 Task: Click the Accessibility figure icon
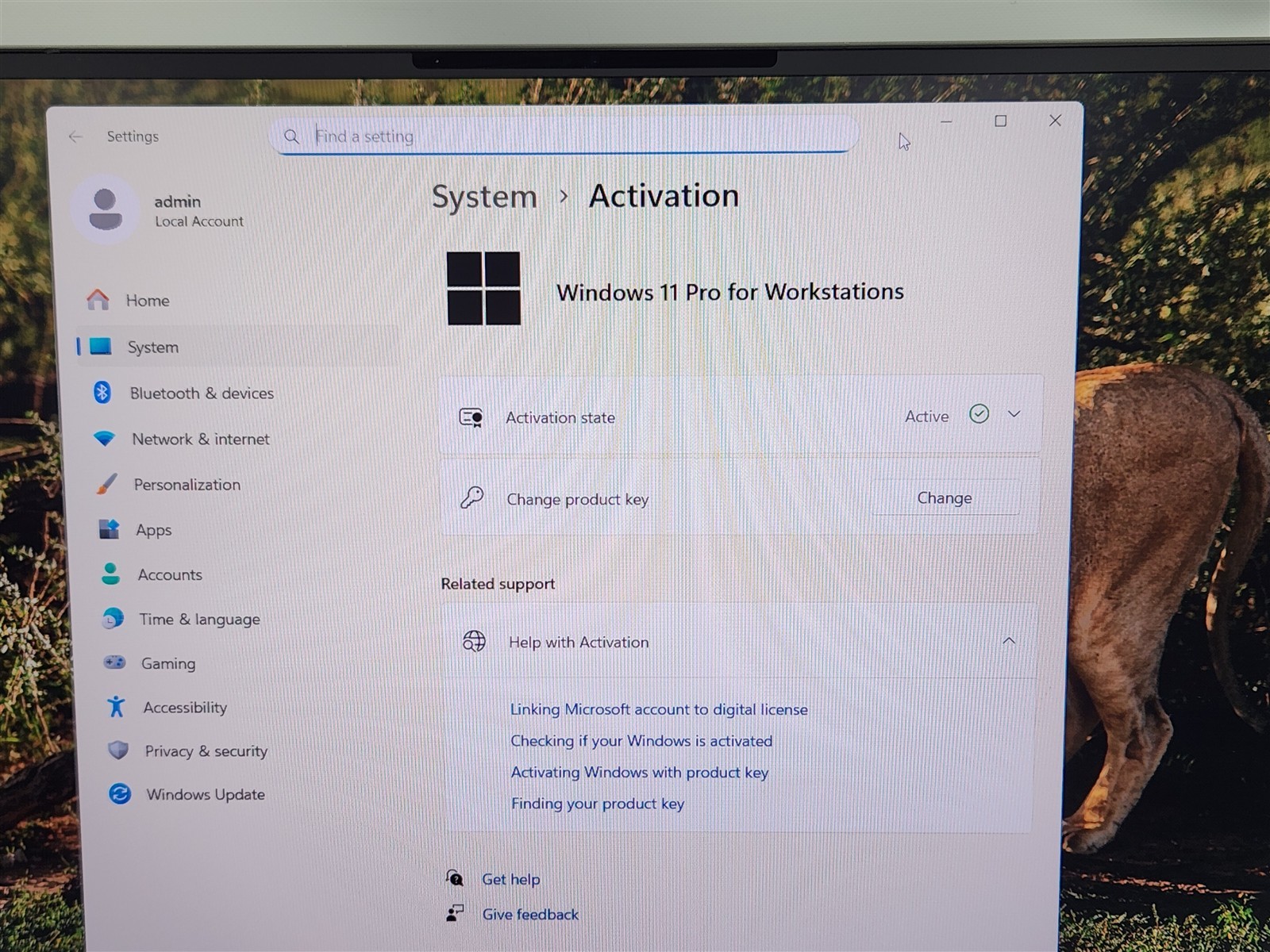(x=116, y=706)
